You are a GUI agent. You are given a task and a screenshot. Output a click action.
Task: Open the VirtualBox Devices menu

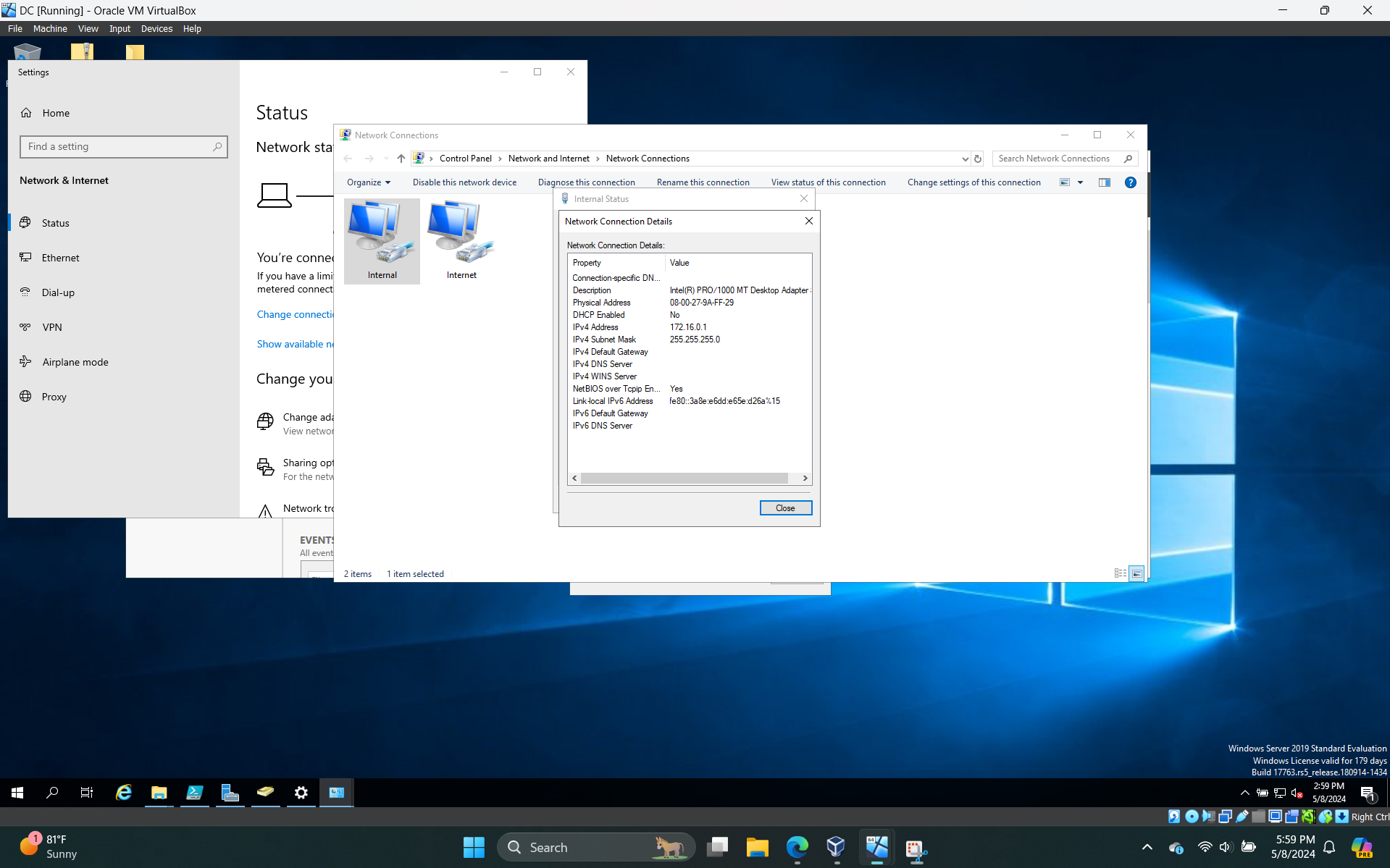click(x=156, y=28)
